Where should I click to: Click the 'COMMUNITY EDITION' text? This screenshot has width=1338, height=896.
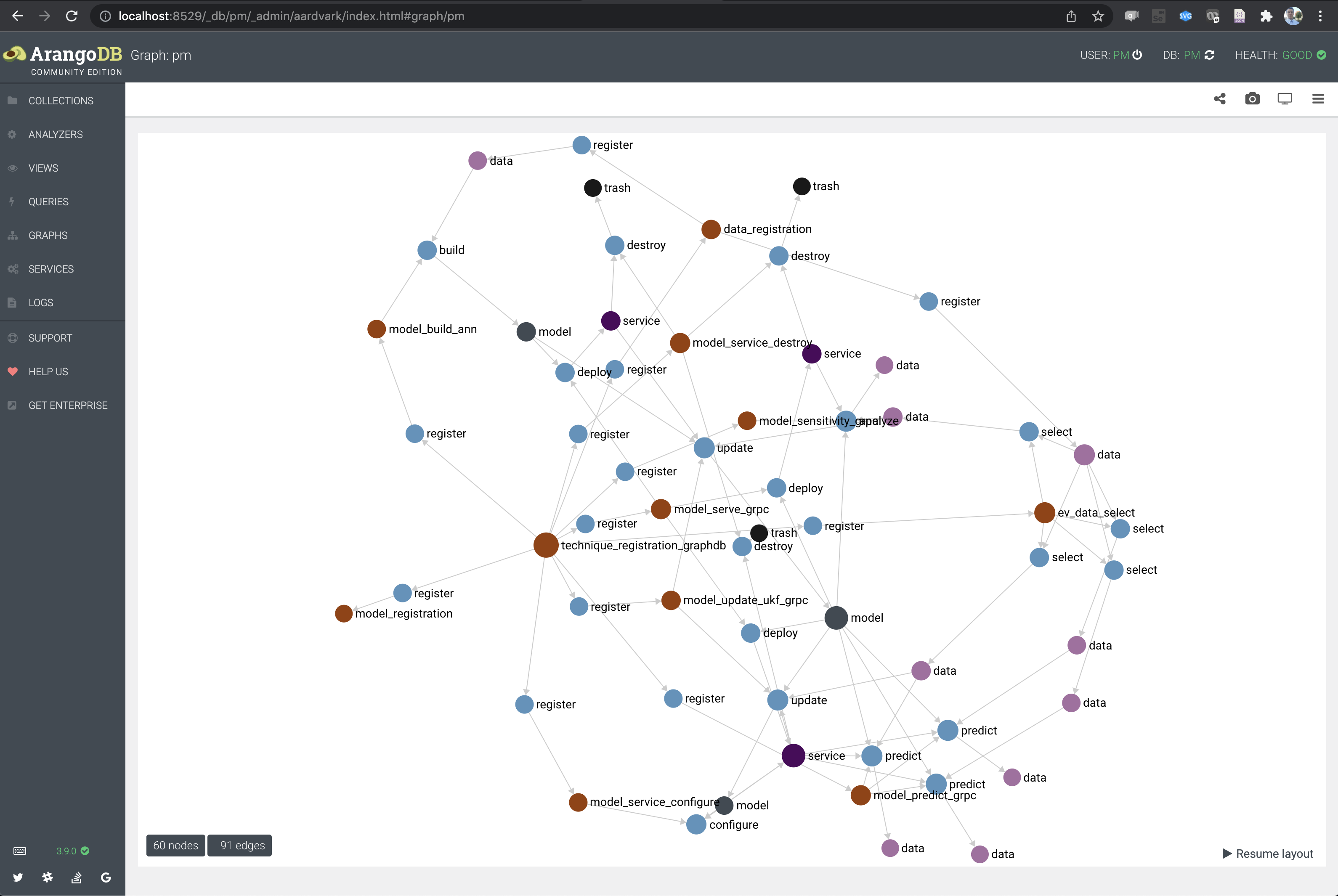pyautogui.click(x=77, y=72)
